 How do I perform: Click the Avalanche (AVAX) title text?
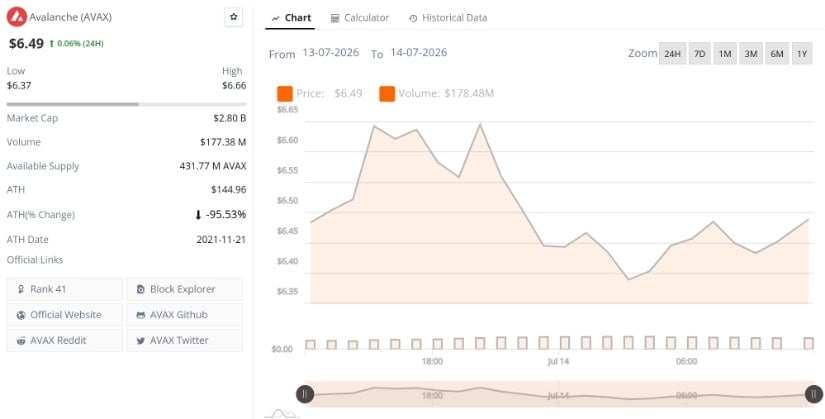click(x=71, y=17)
